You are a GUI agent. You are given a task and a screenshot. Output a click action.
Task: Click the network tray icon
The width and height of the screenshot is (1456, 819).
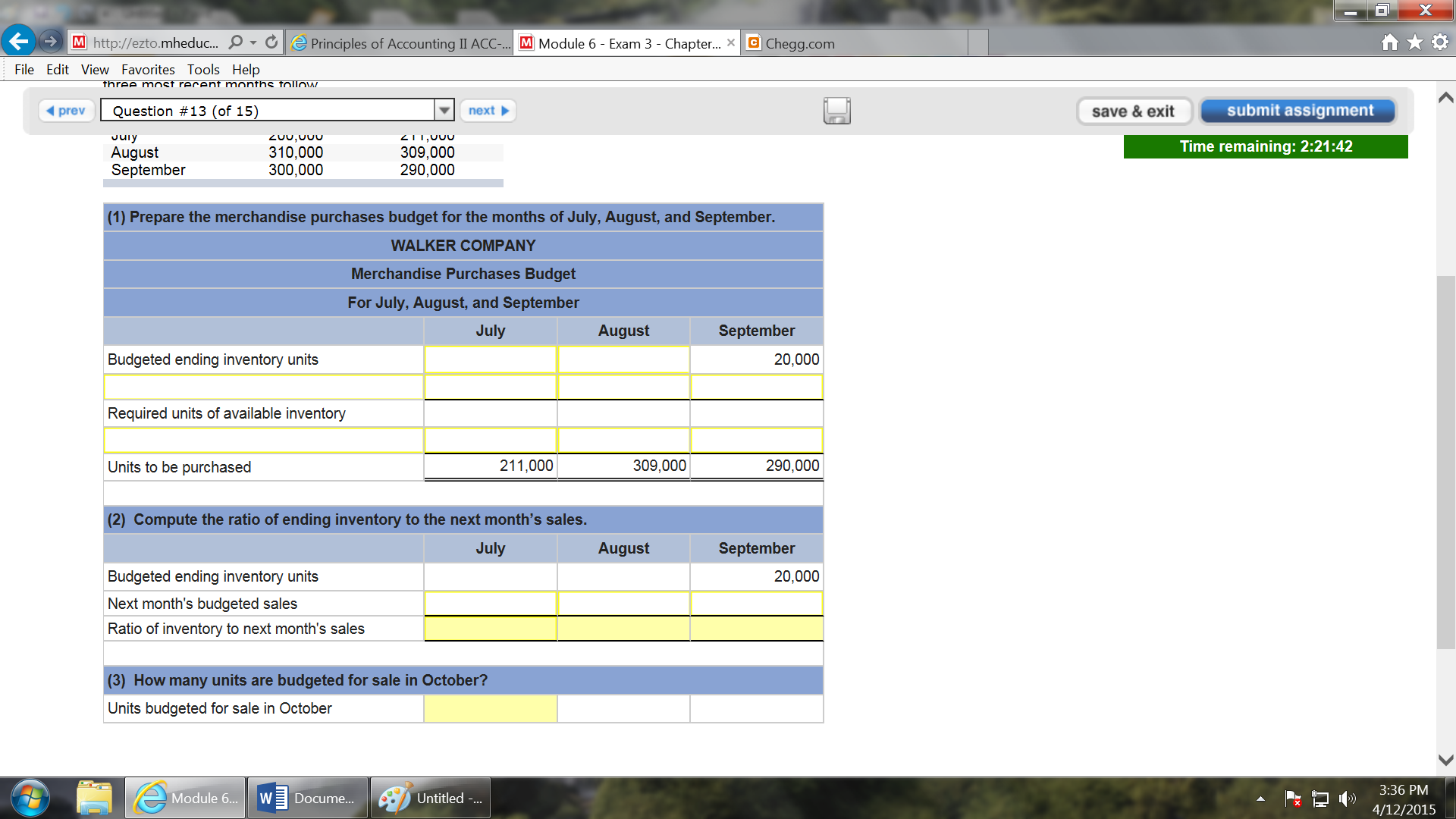tap(1320, 799)
